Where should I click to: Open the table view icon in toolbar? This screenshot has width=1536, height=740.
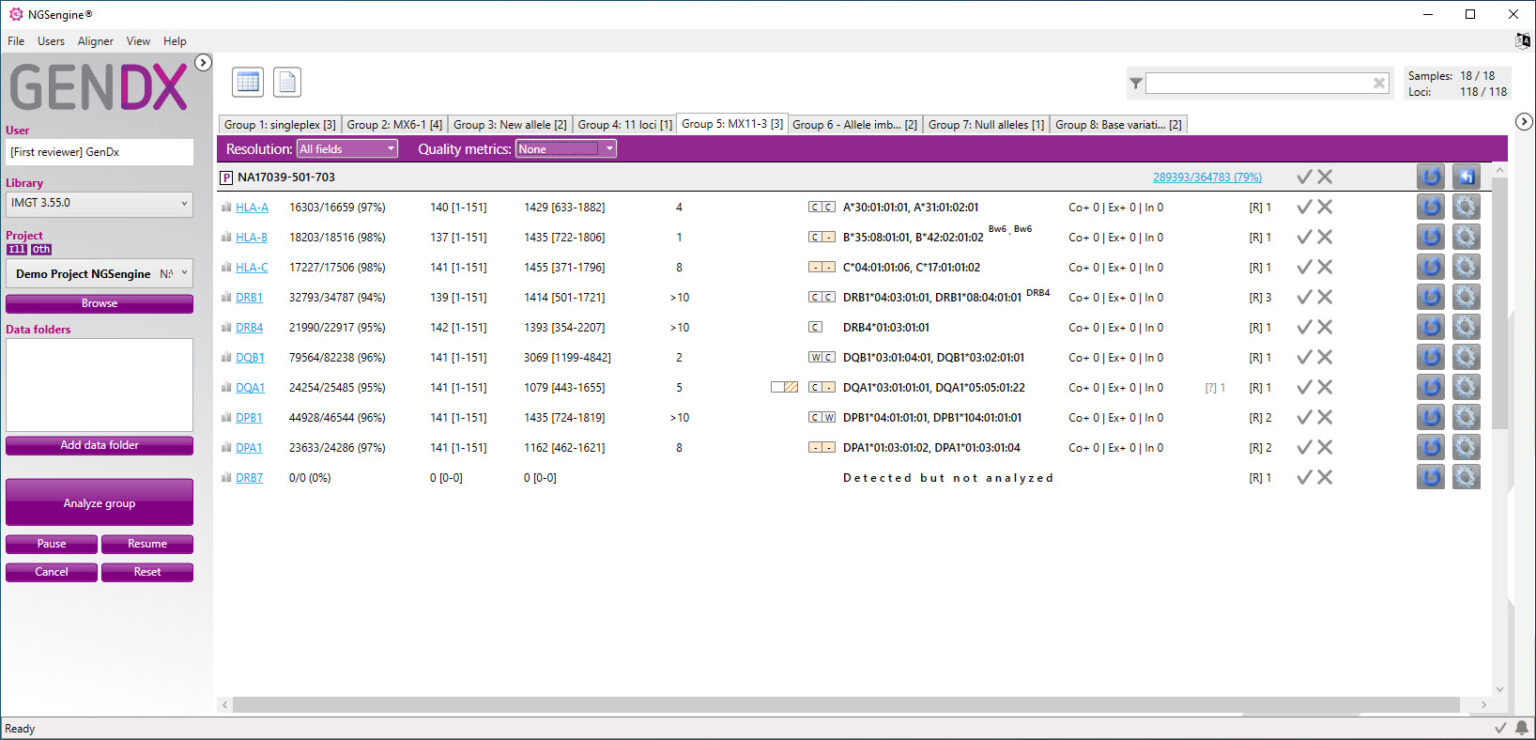(x=248, y=82)
